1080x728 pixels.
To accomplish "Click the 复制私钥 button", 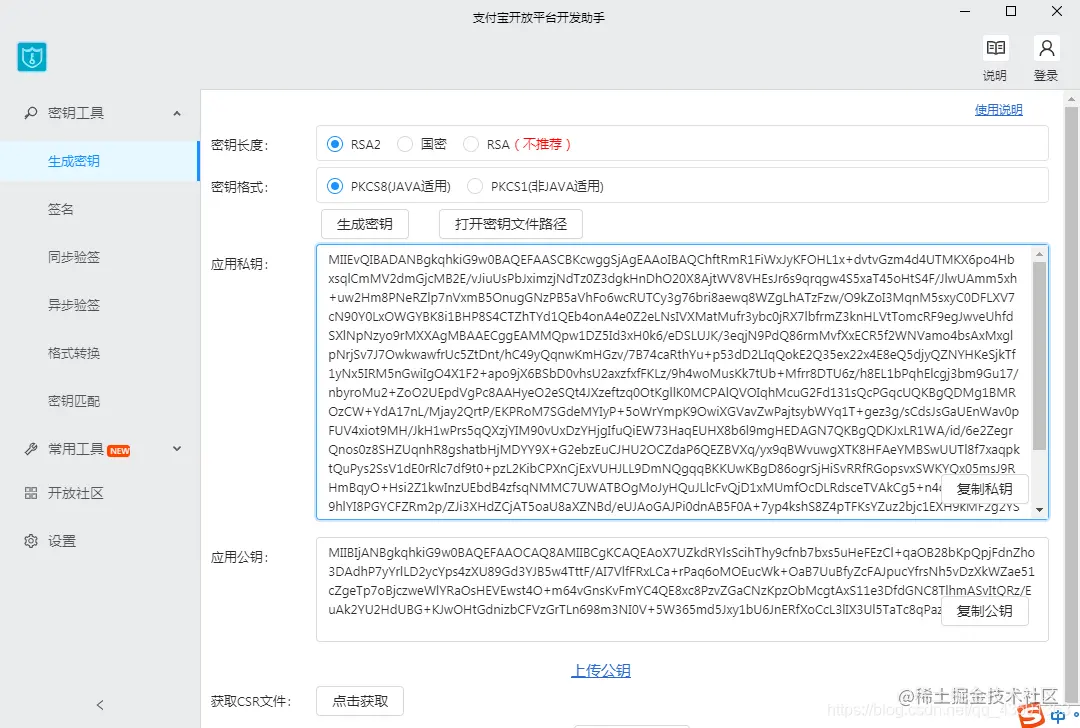I will click(x=984, y=489).
